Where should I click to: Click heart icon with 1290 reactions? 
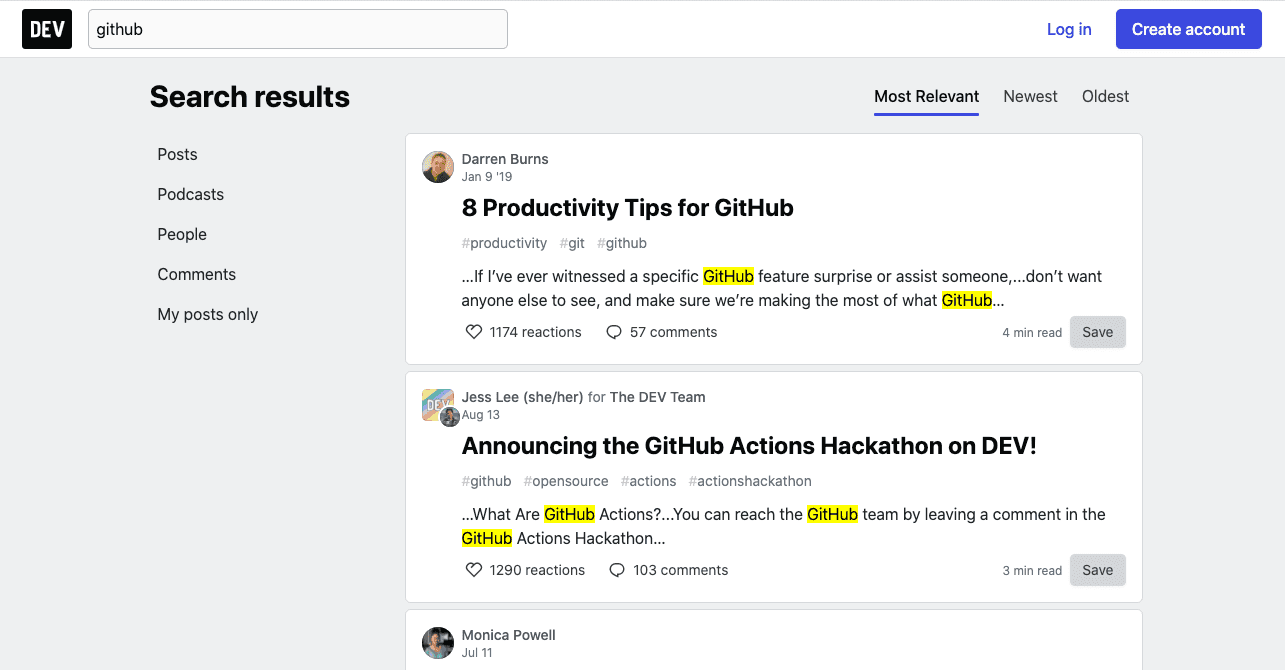(x=474, y=570)
